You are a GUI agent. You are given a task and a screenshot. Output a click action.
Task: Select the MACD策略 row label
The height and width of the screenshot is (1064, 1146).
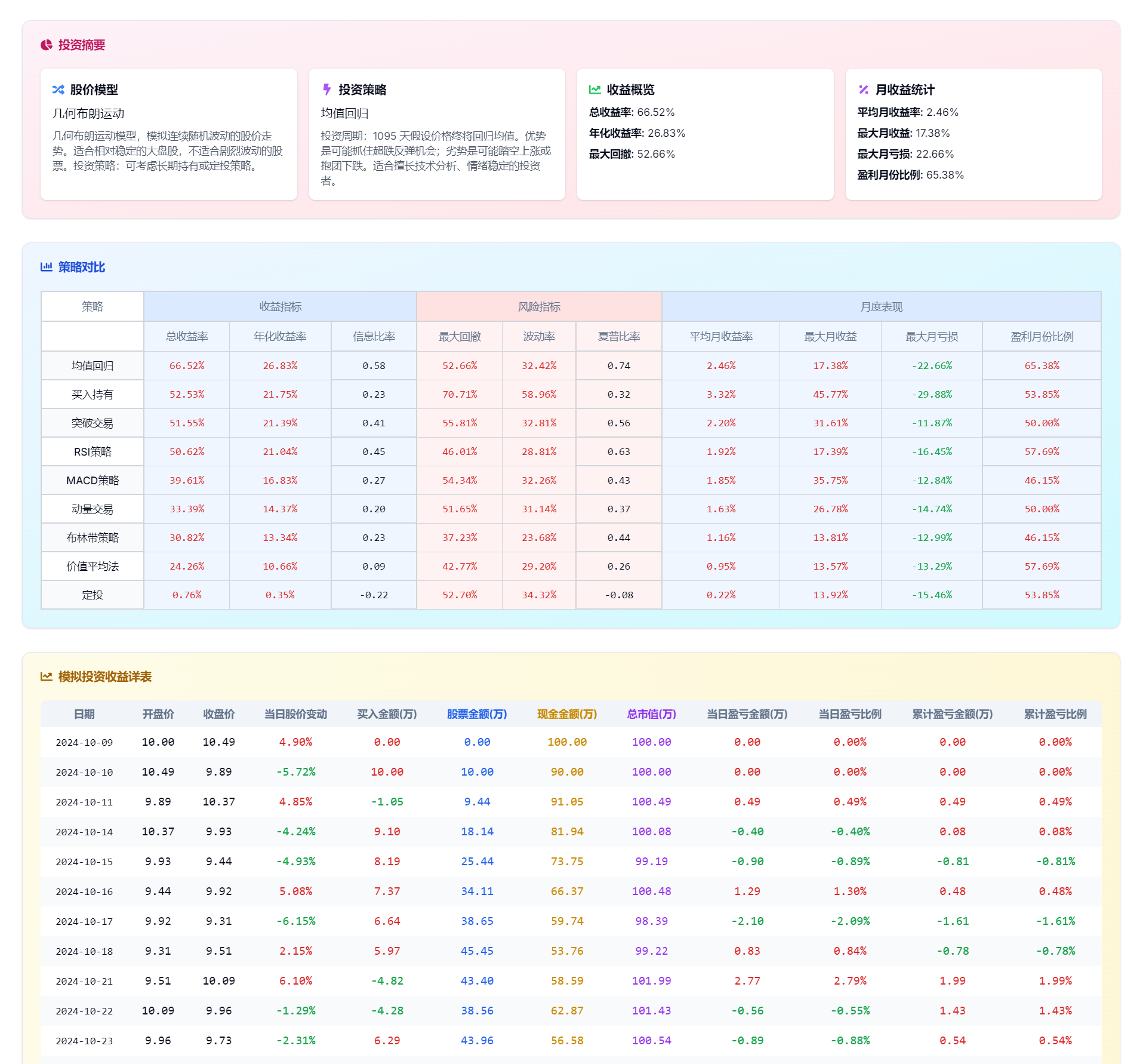point(93,480)
